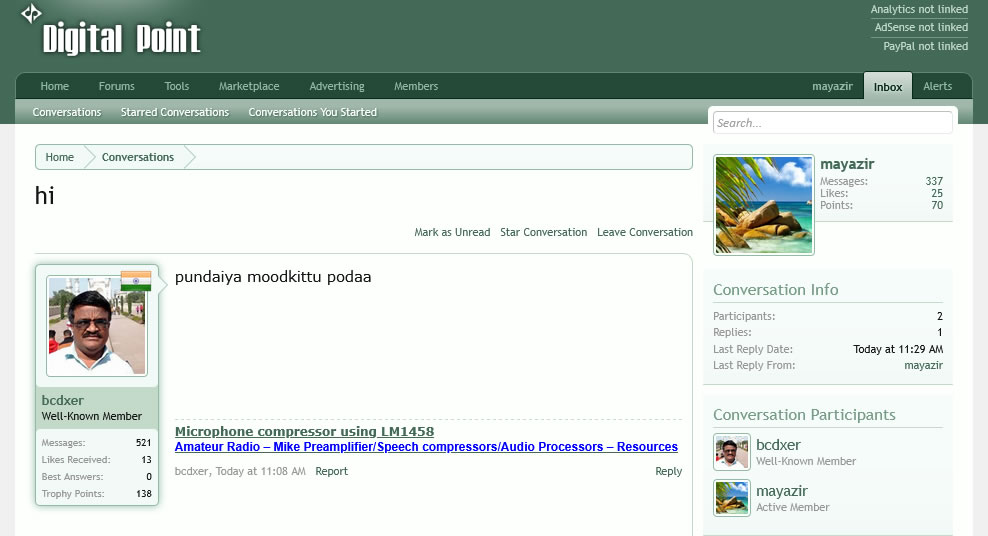Viewport: 988px width, 536px height.
Task: Click bcdxer's small avatar in participants list
Action: coord(732,452)
